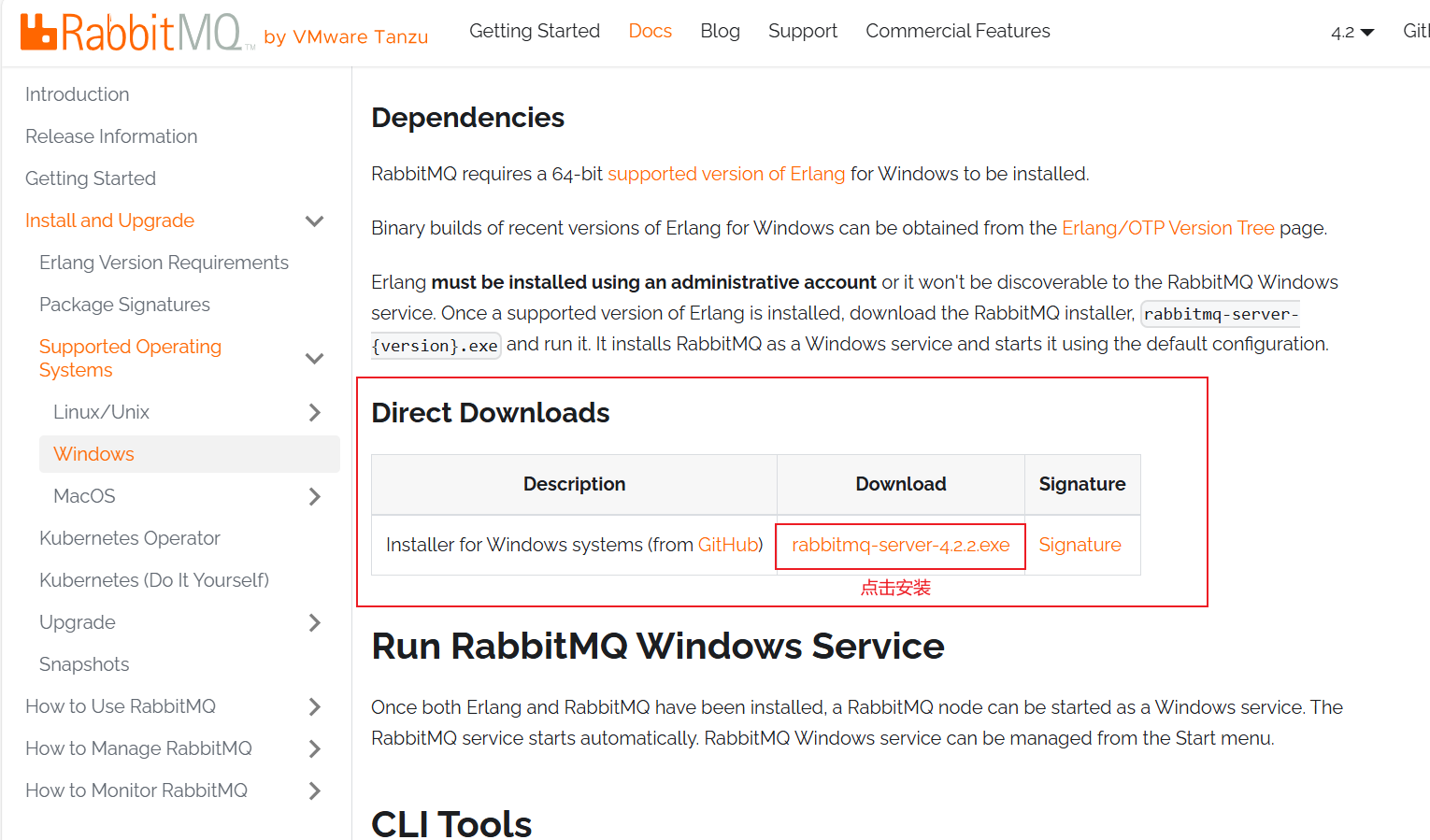
Task: Open the Install and Upgrade section
Action: pos(110,221)
